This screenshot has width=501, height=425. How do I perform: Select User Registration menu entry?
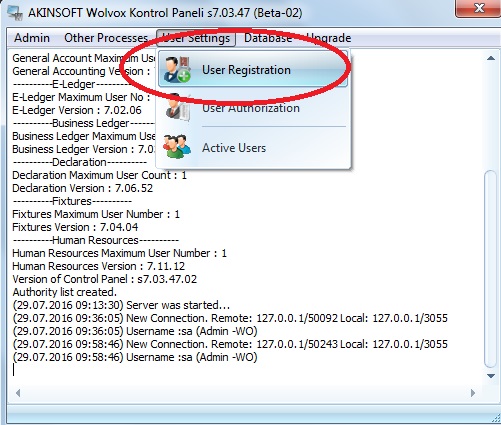[x=253, y=70]
